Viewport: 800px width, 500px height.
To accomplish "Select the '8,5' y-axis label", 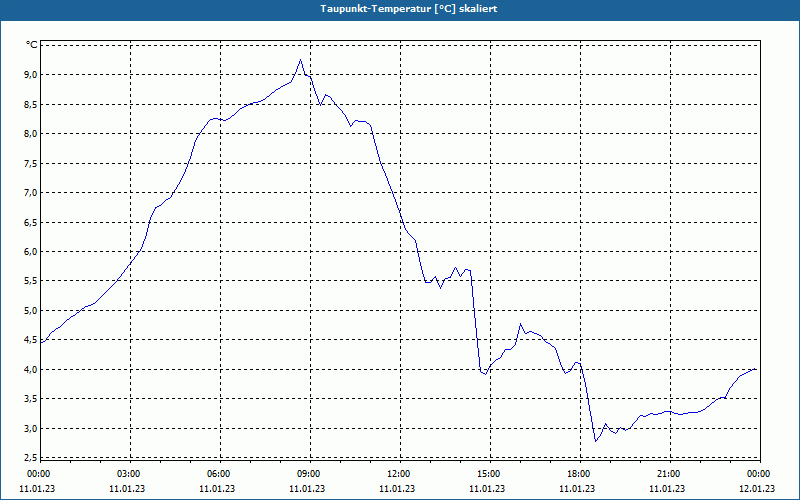I will coord(31,104).
